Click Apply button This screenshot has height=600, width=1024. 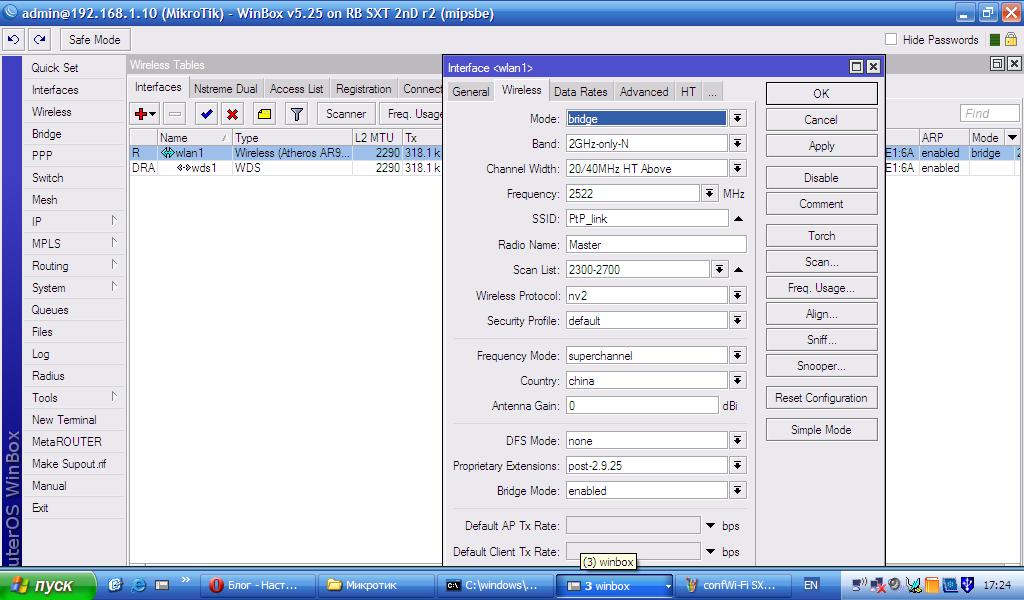[x=822, y=146]
